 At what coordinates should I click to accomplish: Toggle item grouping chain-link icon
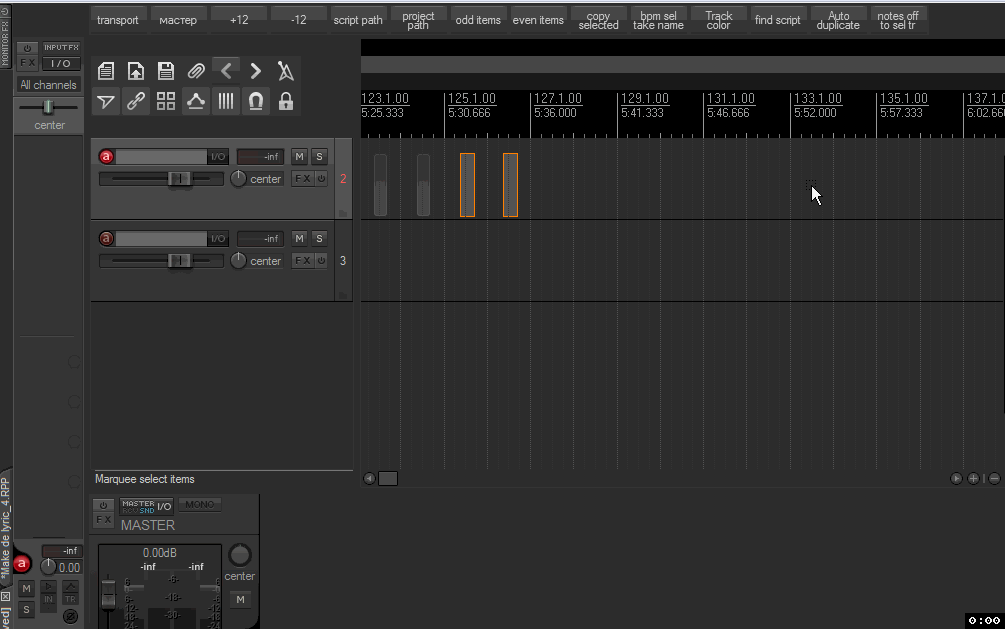tap(136, 101)
